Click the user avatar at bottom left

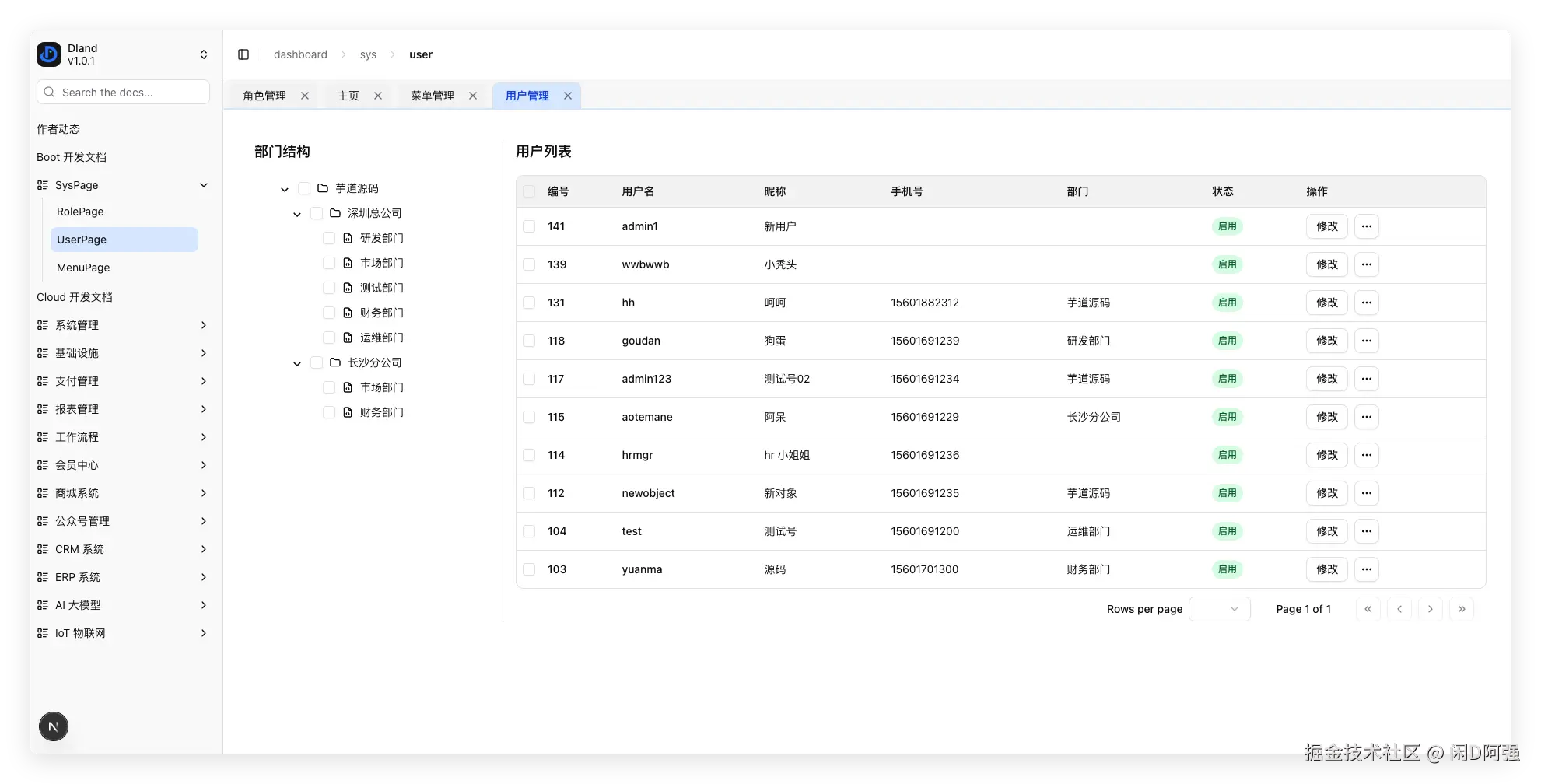[x=53, y=726]
